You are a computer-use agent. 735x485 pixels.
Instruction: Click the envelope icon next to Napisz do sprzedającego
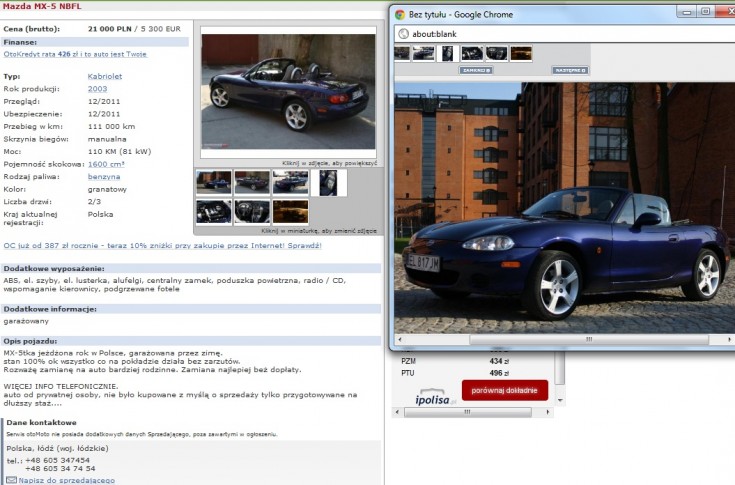point(11,480)
